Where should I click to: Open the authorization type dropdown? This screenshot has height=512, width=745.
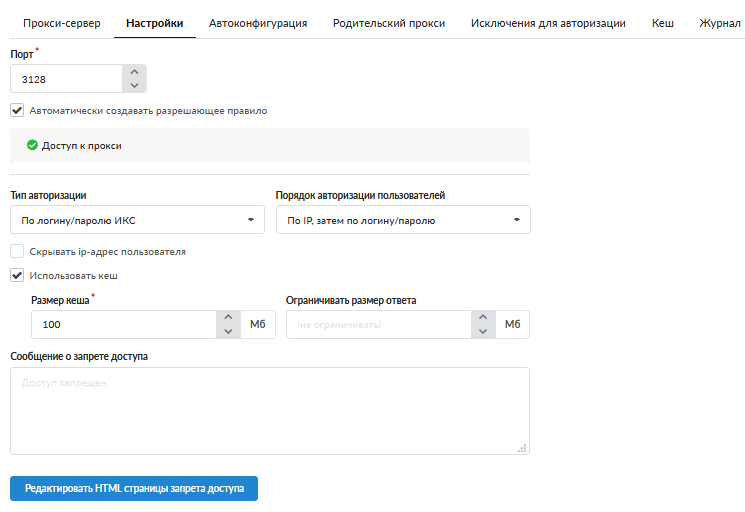pyautogui.click(x=137, y=220)
